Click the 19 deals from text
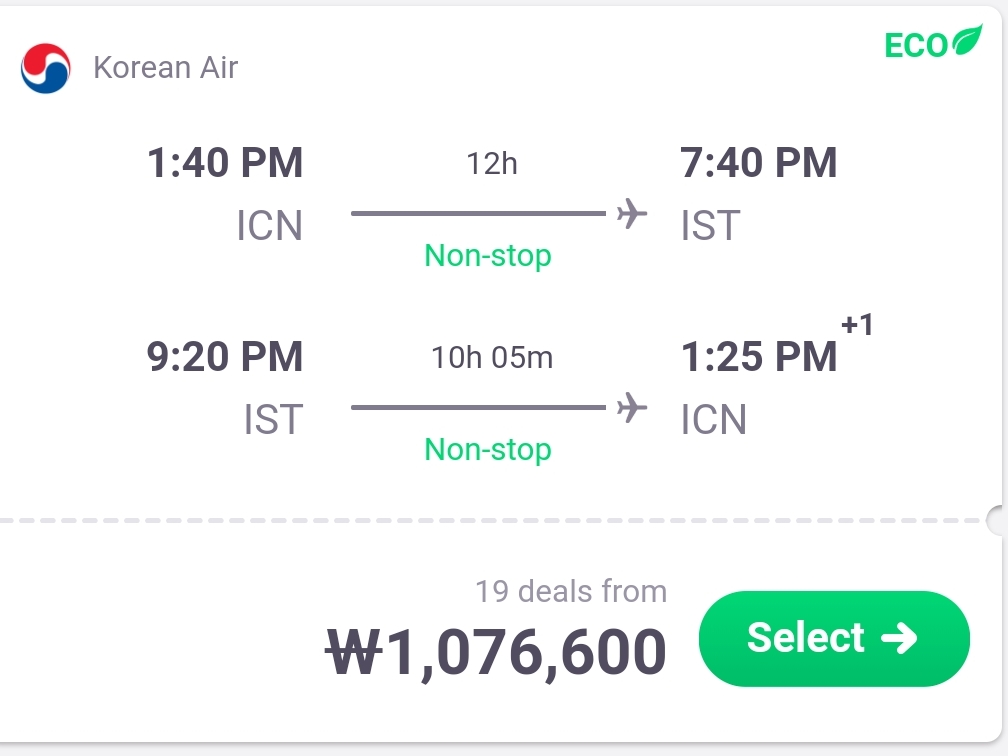 (x=571, y=591)
